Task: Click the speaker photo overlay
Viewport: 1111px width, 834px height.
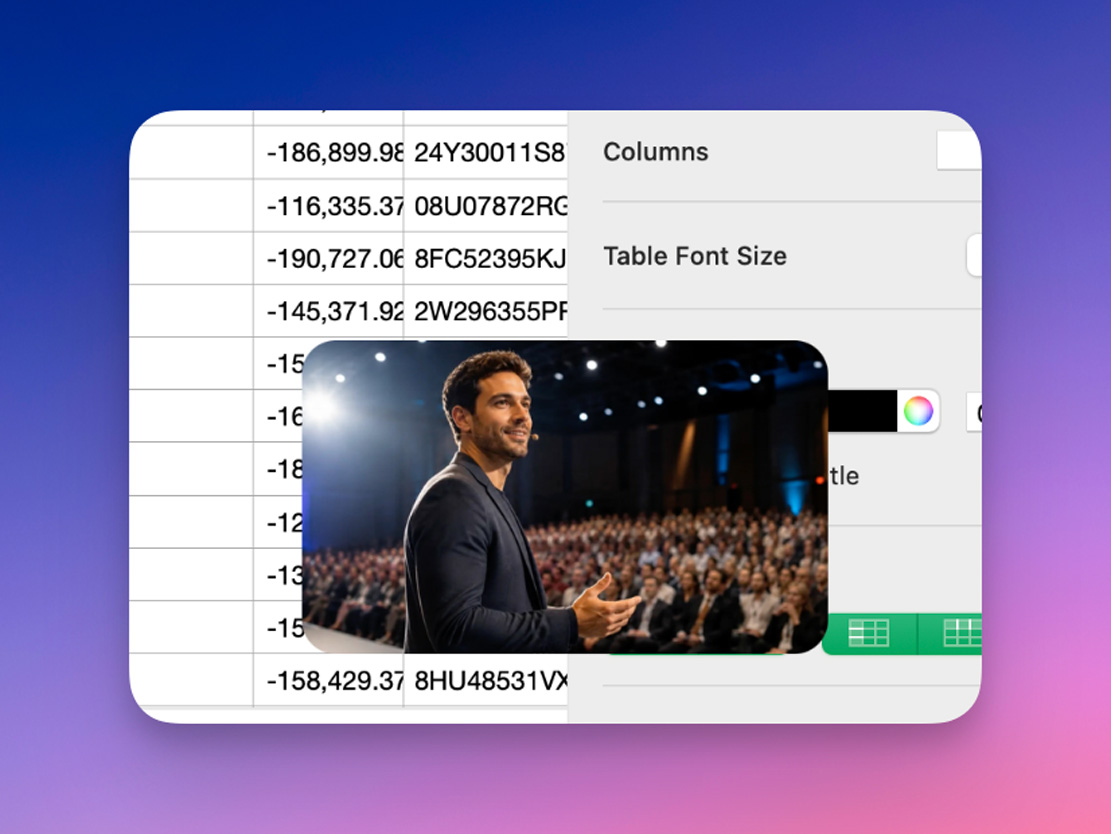Action: pos(565,497)
